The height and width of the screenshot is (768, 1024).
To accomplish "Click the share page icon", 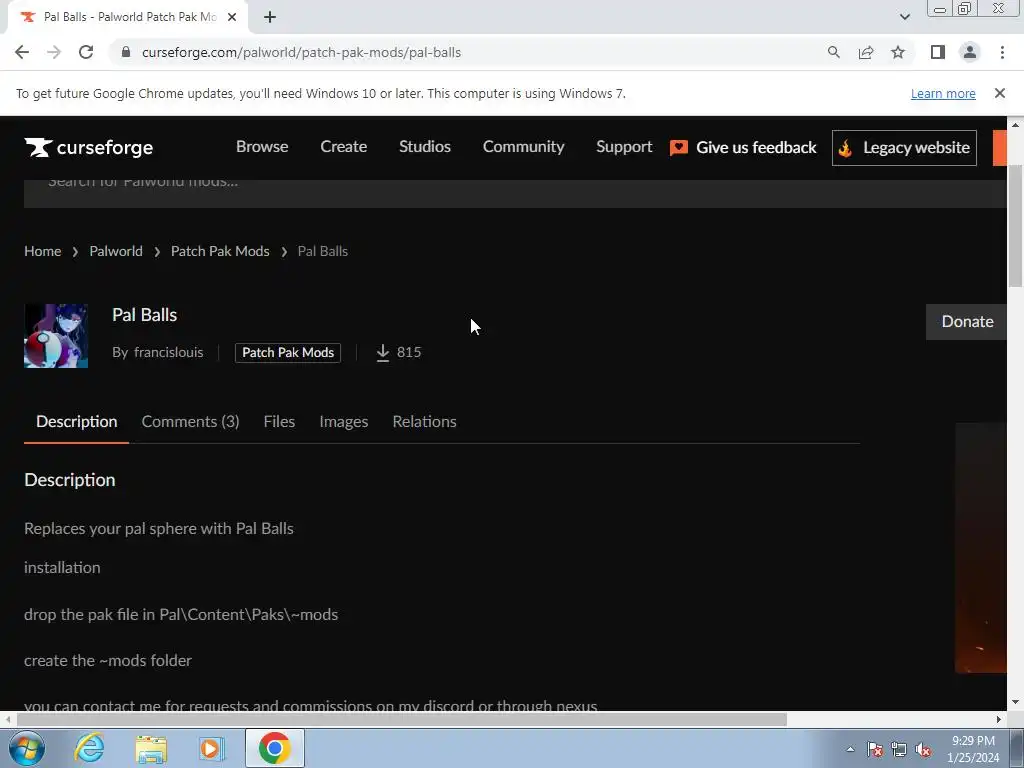I will coord(866,52).
